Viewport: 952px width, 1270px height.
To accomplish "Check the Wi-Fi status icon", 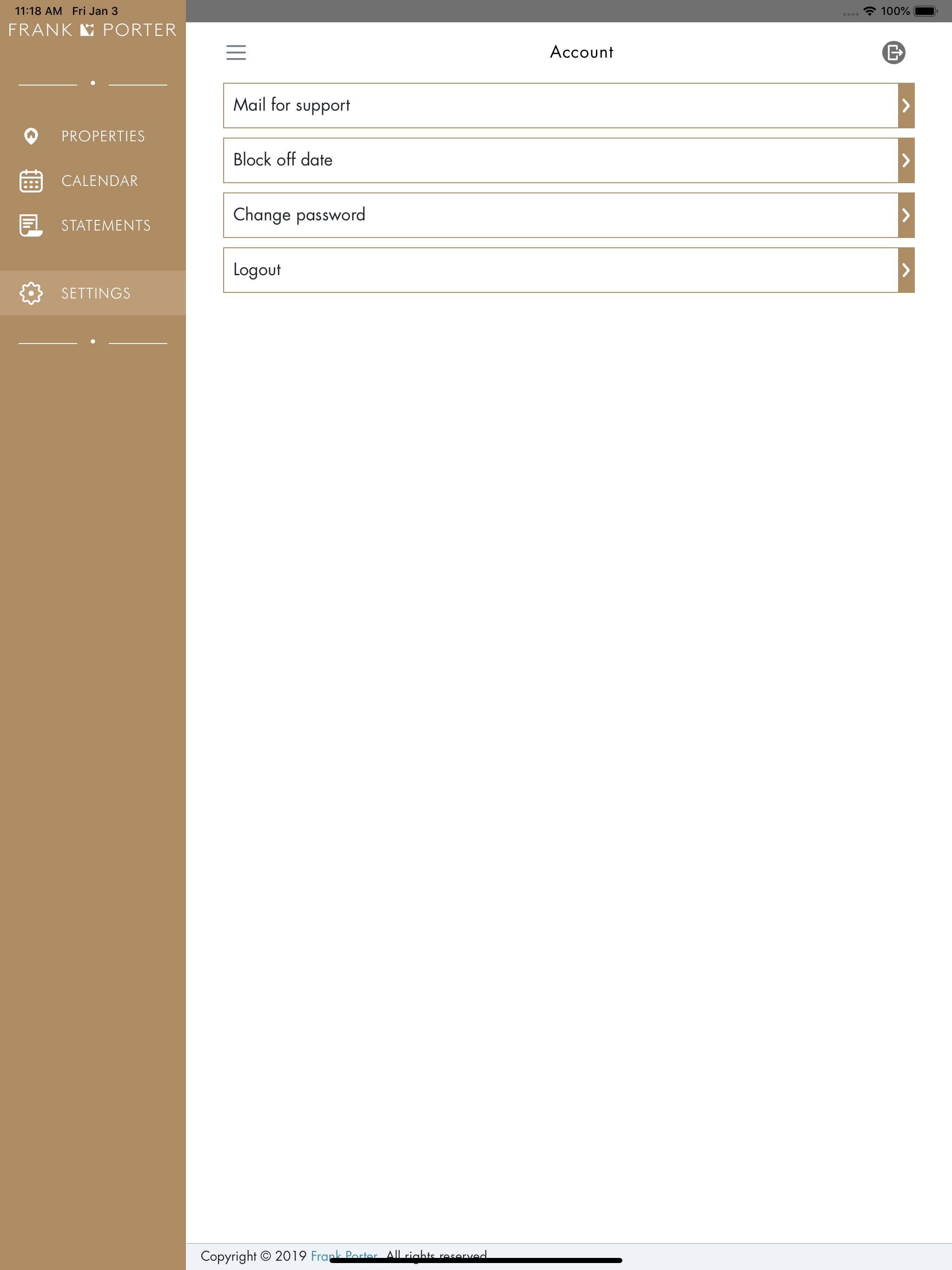I will (869, 11).
